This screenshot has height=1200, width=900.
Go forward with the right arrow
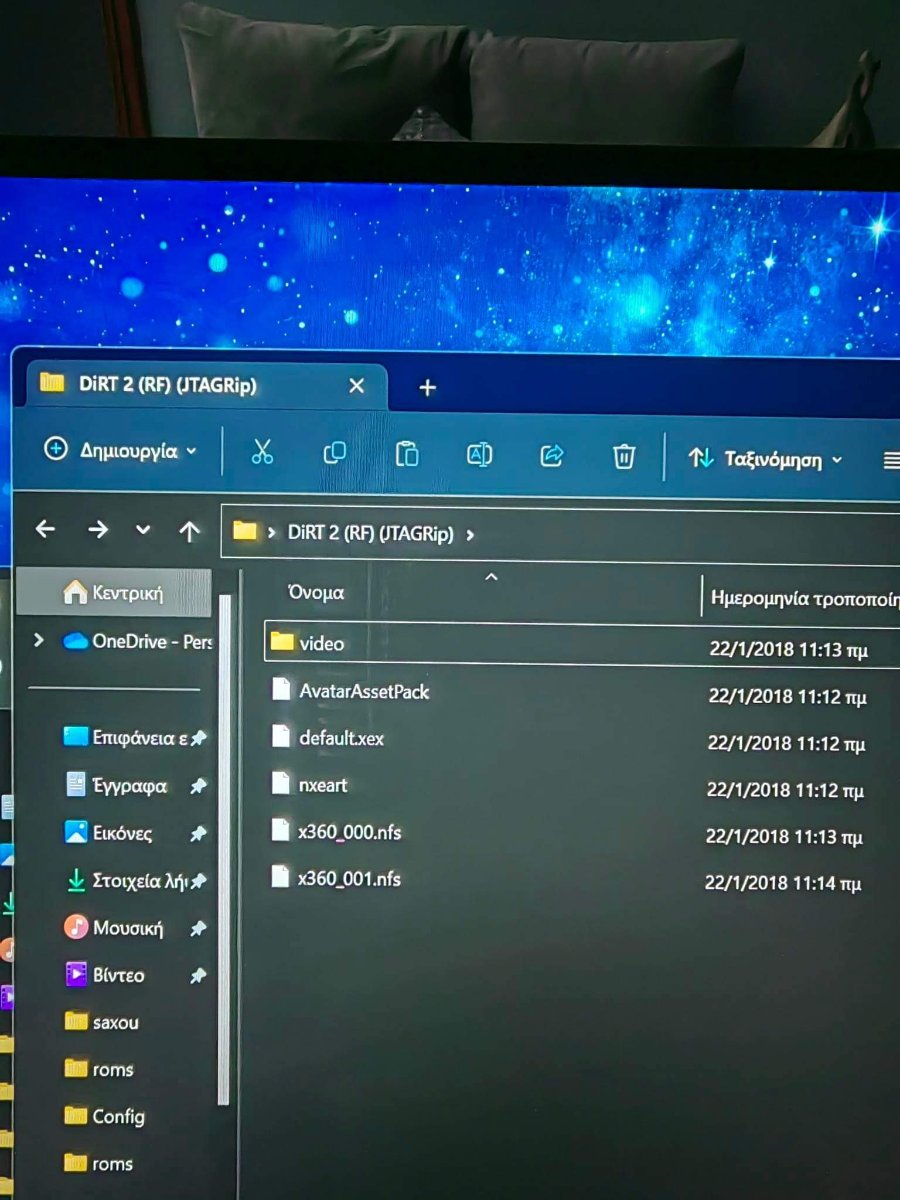[97, 530]
